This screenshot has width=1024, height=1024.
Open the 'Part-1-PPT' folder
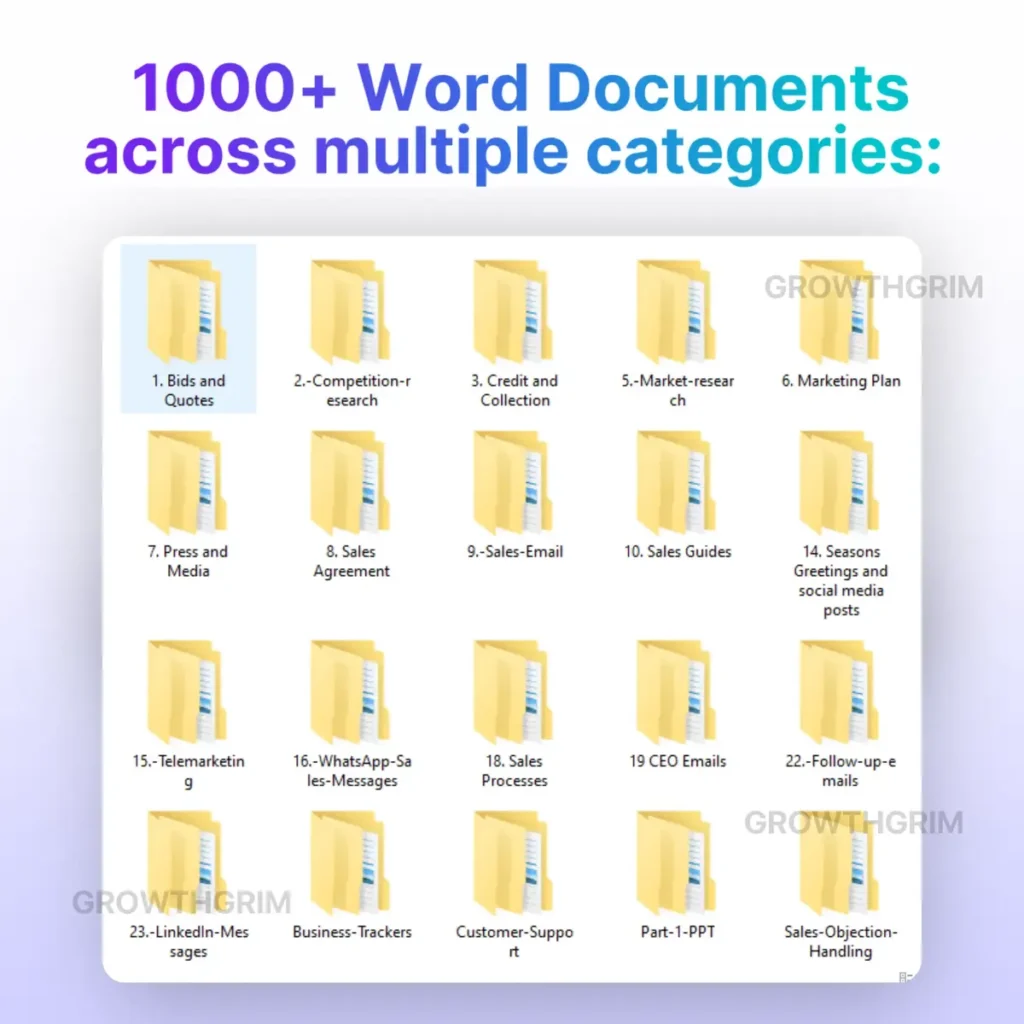point(677,864)
